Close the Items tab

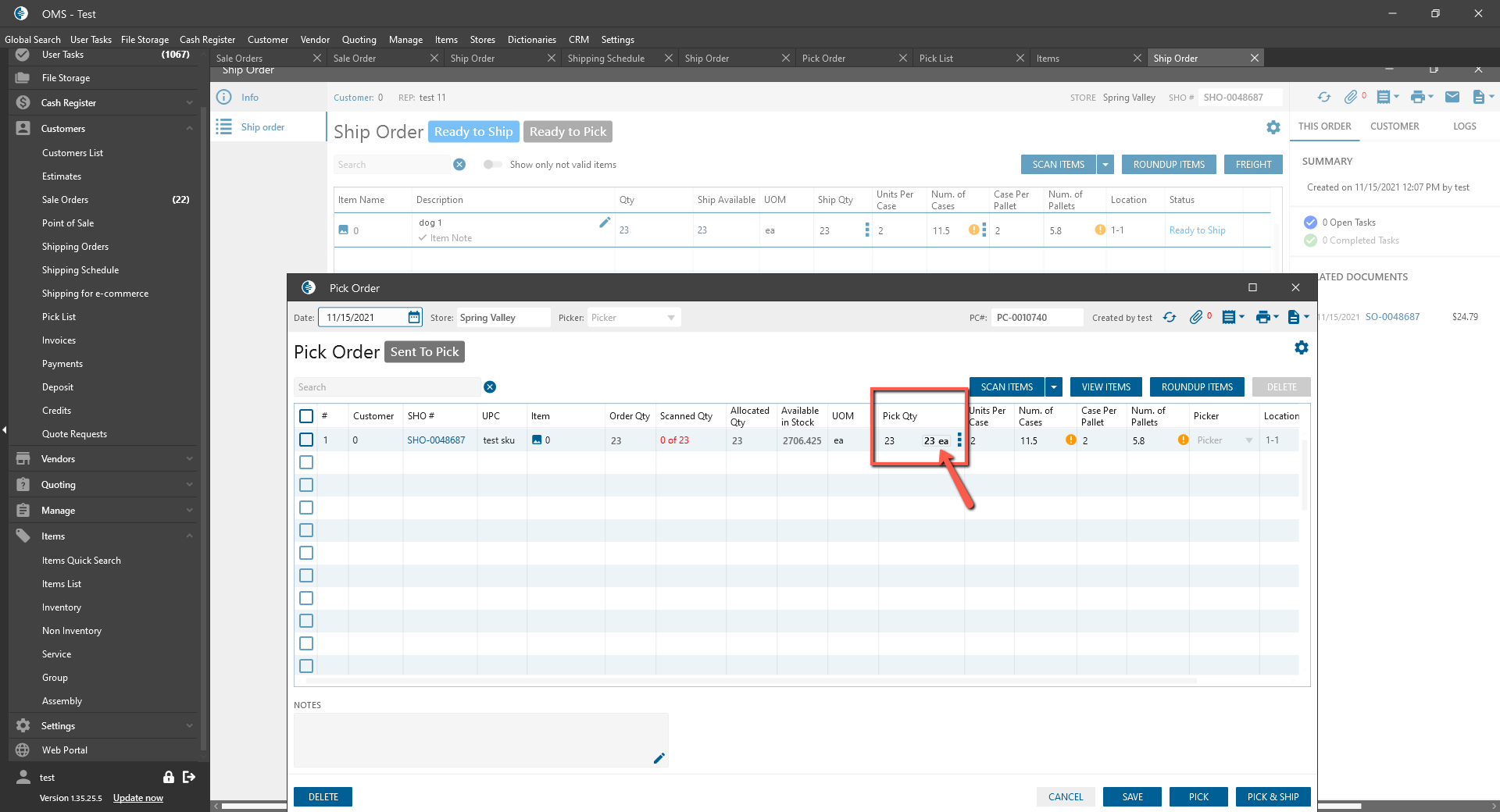pyautogui.click(x=1137, y=58)
